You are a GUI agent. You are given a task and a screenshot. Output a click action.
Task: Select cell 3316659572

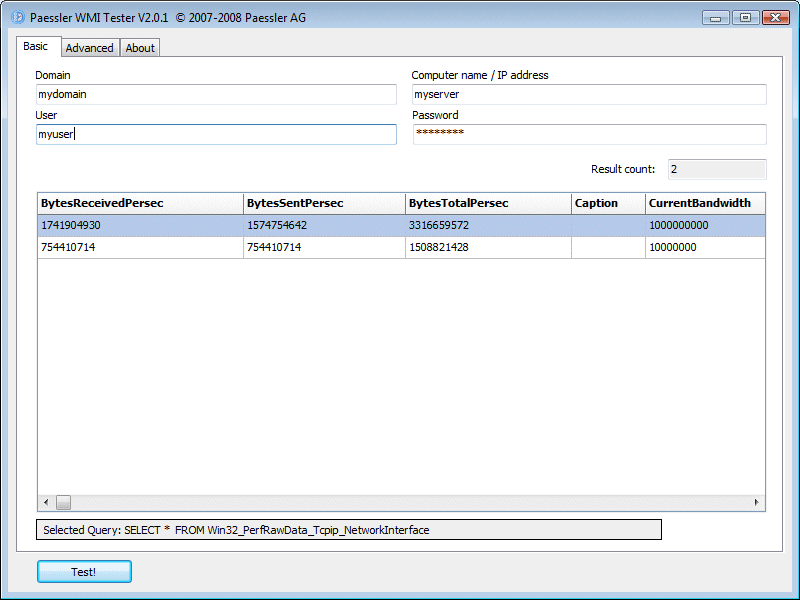coord(488,226)
